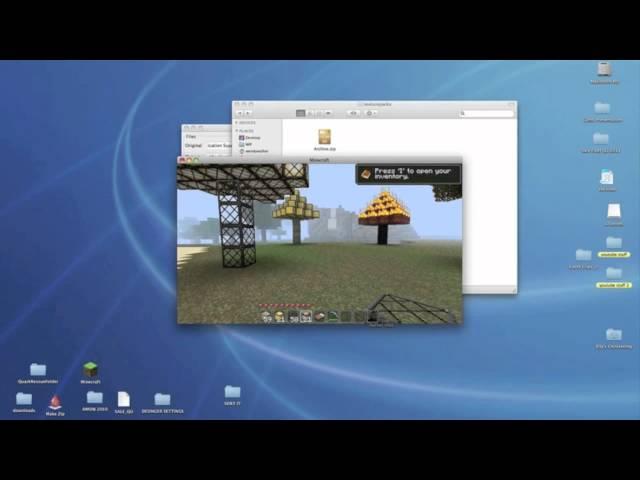Screen dimensions: 640x480
Task: Open the Make Zip app icon
Action: [55, 405]
